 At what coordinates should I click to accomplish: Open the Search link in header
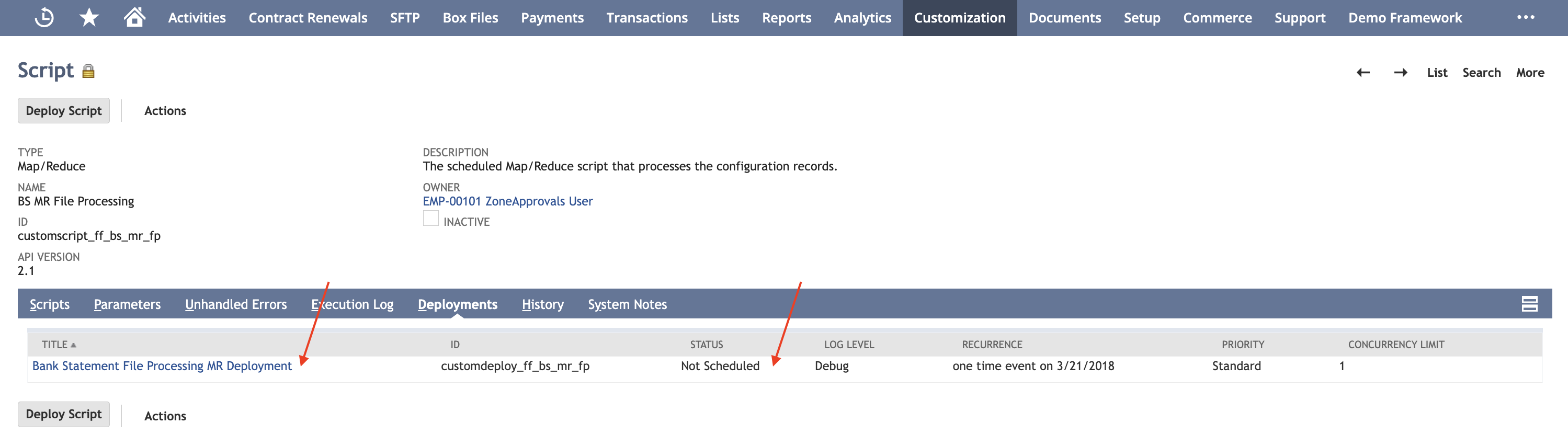(1481, 72)
